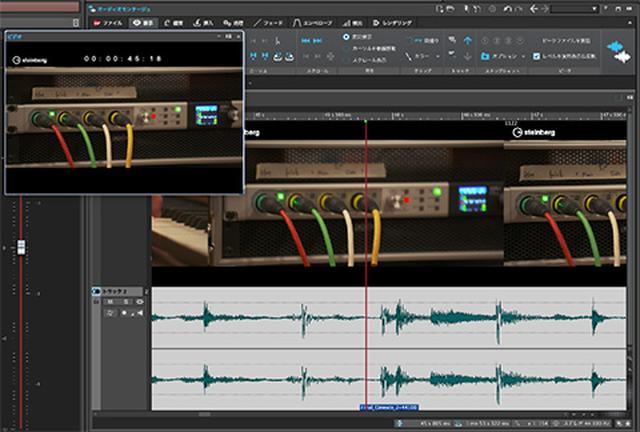This screenshot has height=432, width=640.
Task: Toggle the checkbox in the peak group
Action: [x=537, y=56]
